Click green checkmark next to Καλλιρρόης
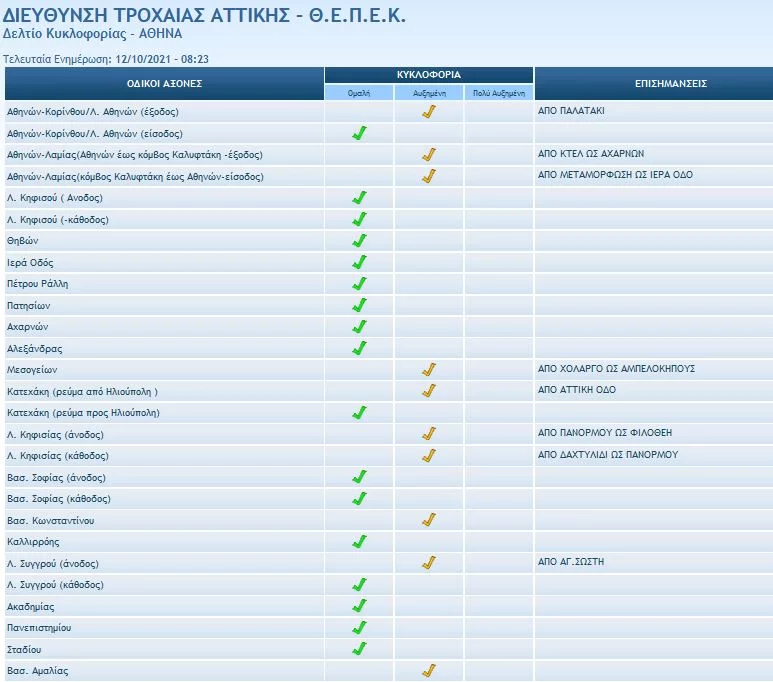Viewport: 773px width, 682px height. click(x=359, y=541)
